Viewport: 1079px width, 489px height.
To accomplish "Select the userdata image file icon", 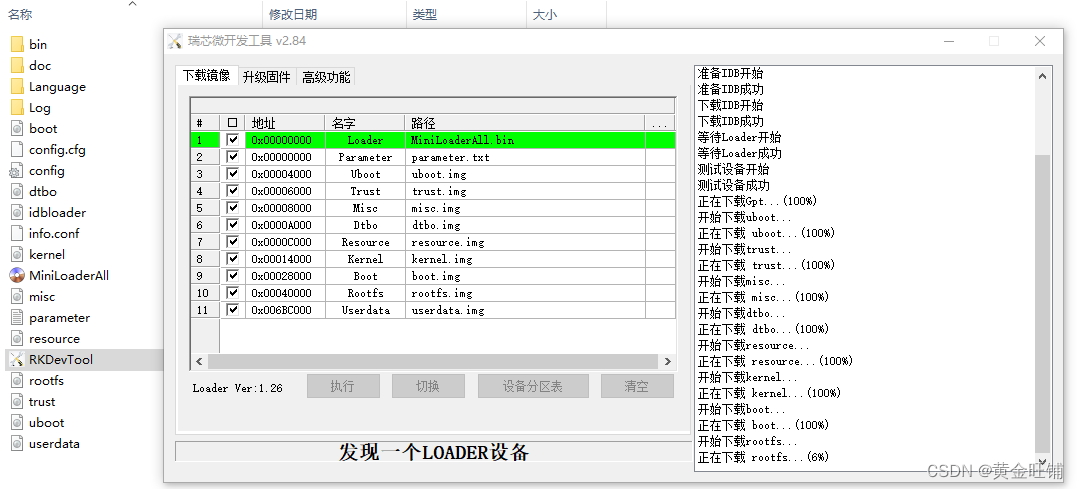I will point(16,443).
